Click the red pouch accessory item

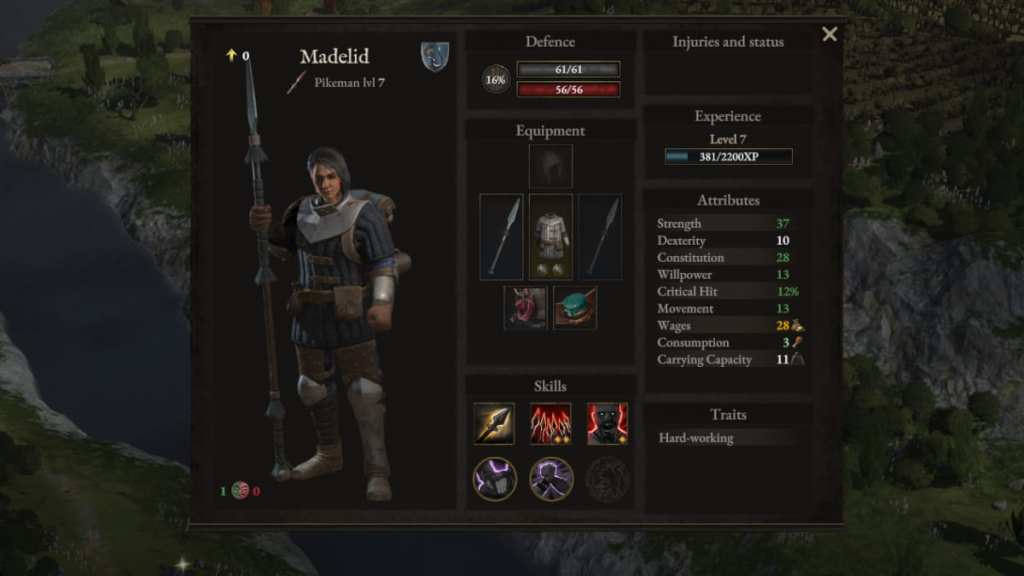pyautogui.click(x=526, y=308)
